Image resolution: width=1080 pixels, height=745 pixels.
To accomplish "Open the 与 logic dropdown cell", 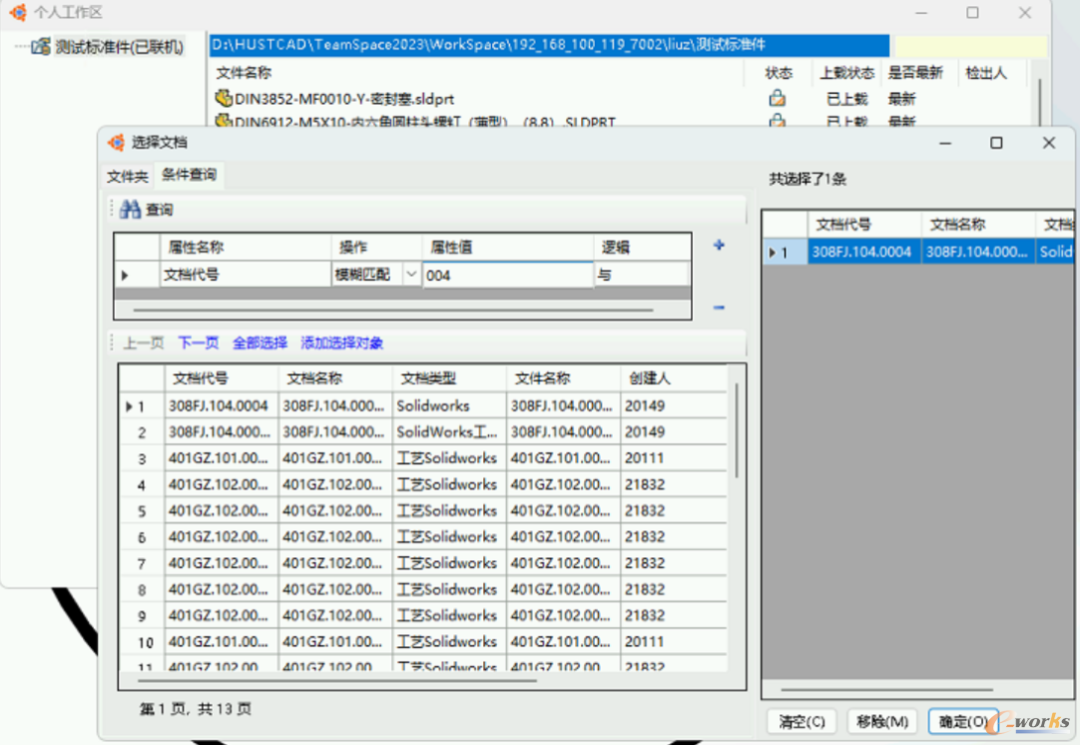I will pyautogui.click(x=640, y=274).
